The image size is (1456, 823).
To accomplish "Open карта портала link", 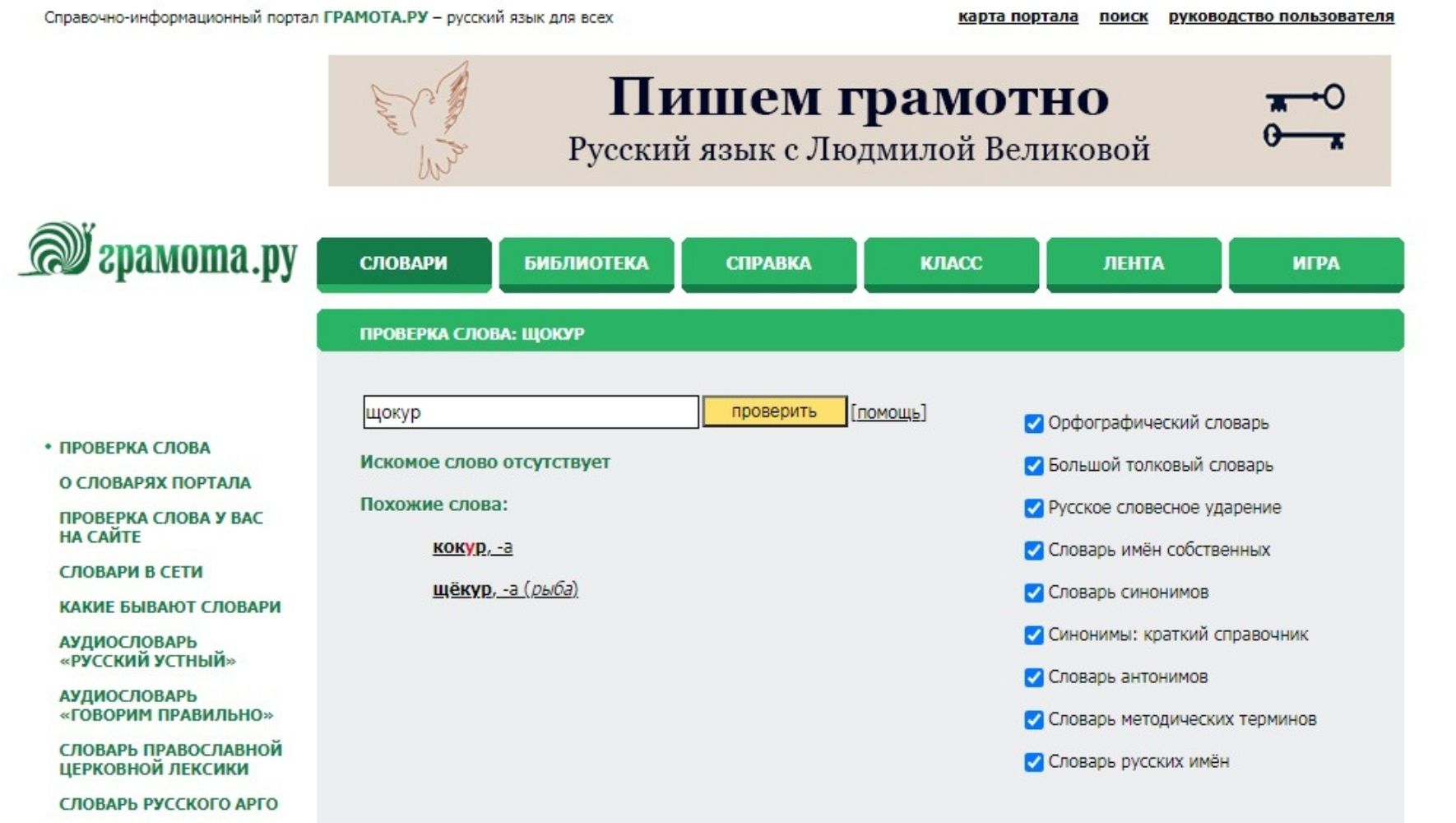I will (1018, 16).
